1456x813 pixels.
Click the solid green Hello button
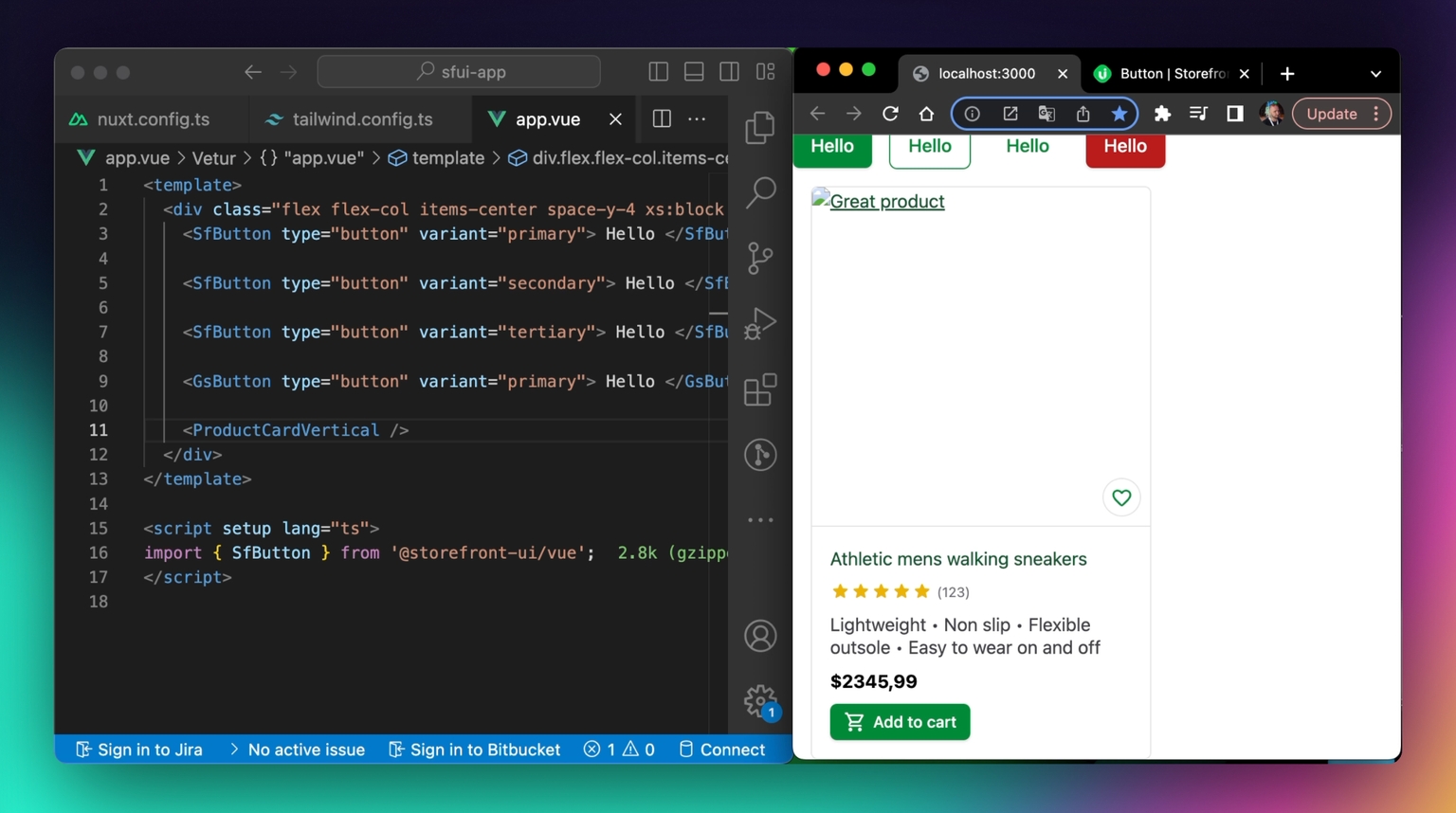[x=832, y=148]
